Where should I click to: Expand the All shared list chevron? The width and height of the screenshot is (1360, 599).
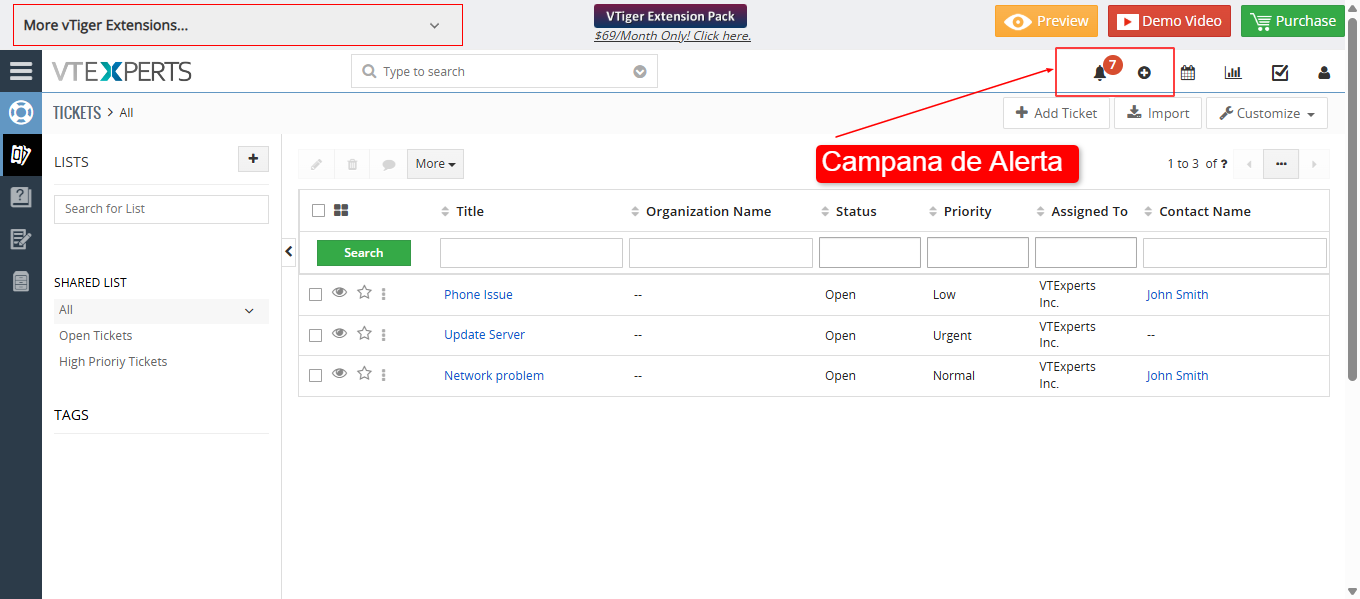(249, 311)
